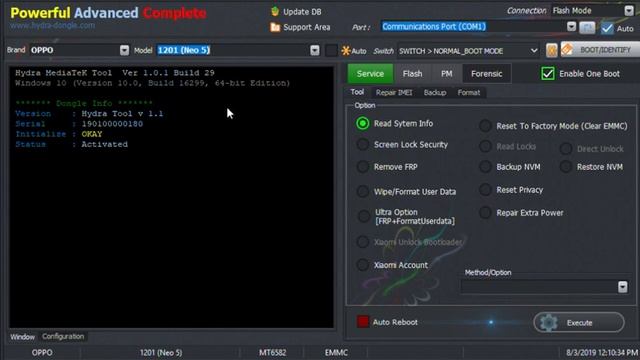640x360 pixels.
Task: Select Backup NVM option
Action: point(485,167)
